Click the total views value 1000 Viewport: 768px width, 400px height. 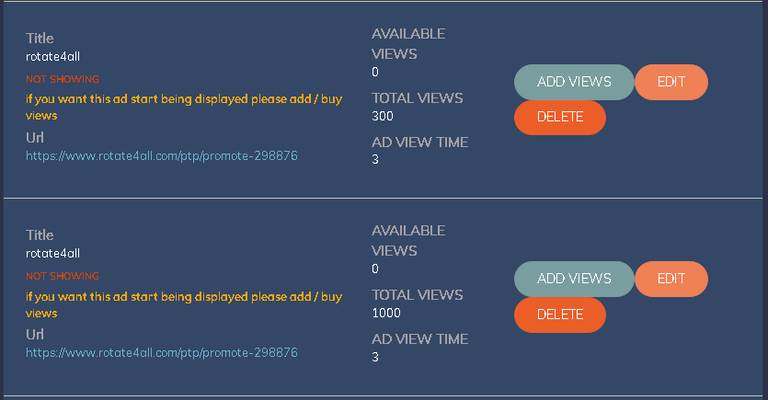386,313
